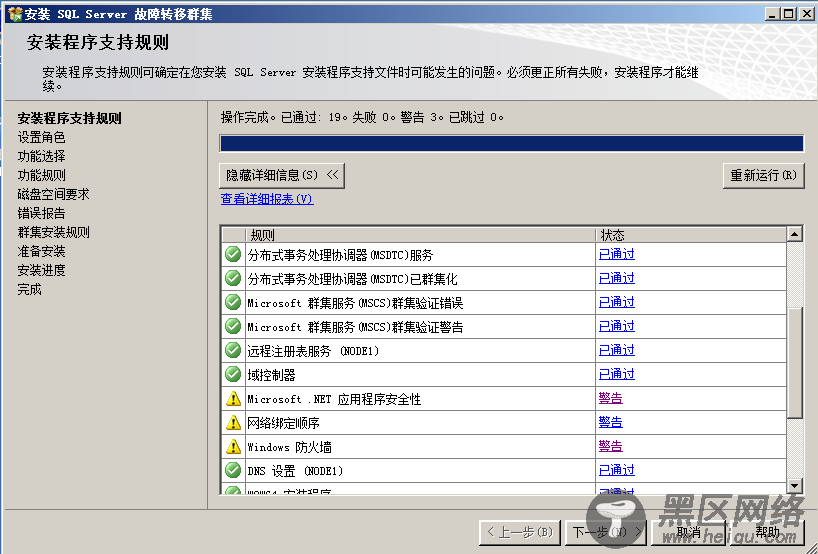Select rule text Microsoft .NET 应用程序安全性
Screen dimensions: 818x554
pyautogui.click(x=334, y=399)
